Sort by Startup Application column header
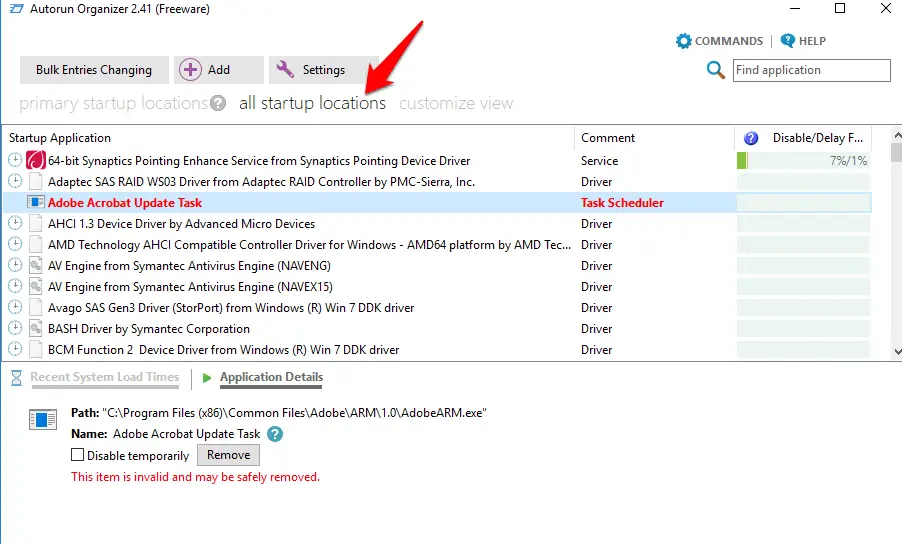The image size is (902, 544). tap(288, 138)
